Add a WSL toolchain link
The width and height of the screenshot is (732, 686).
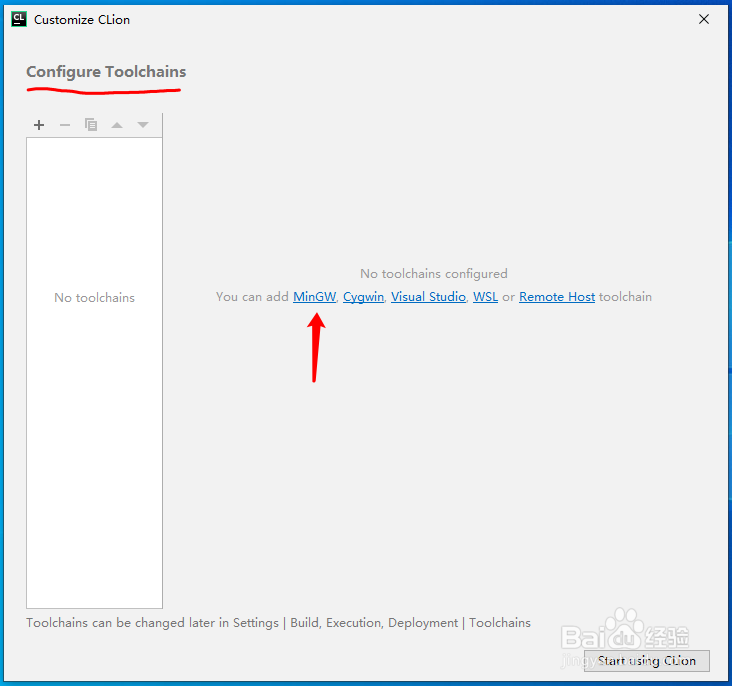485,297
